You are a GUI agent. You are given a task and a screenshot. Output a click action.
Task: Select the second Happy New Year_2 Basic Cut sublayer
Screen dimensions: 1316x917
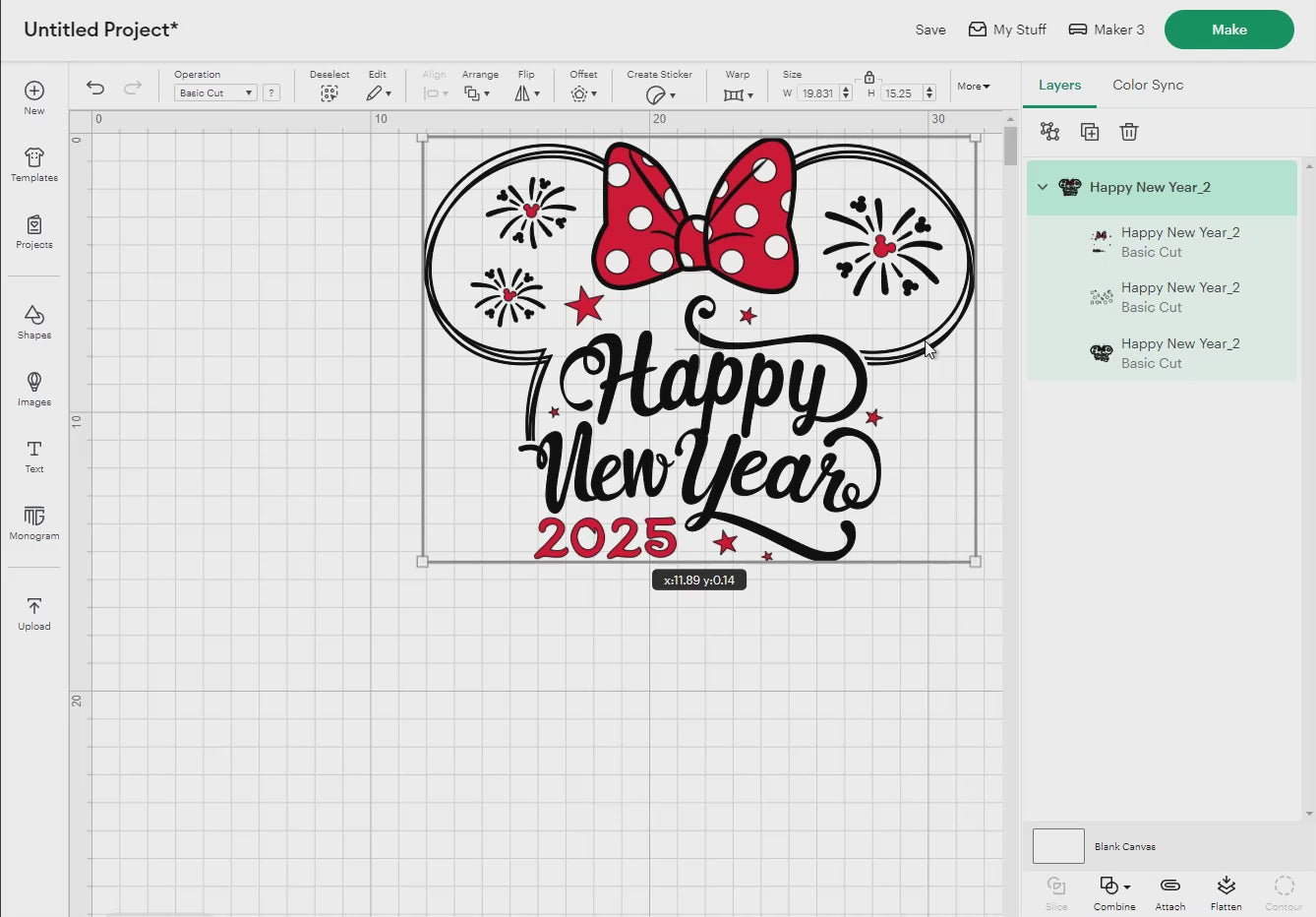coord(1162,297)
